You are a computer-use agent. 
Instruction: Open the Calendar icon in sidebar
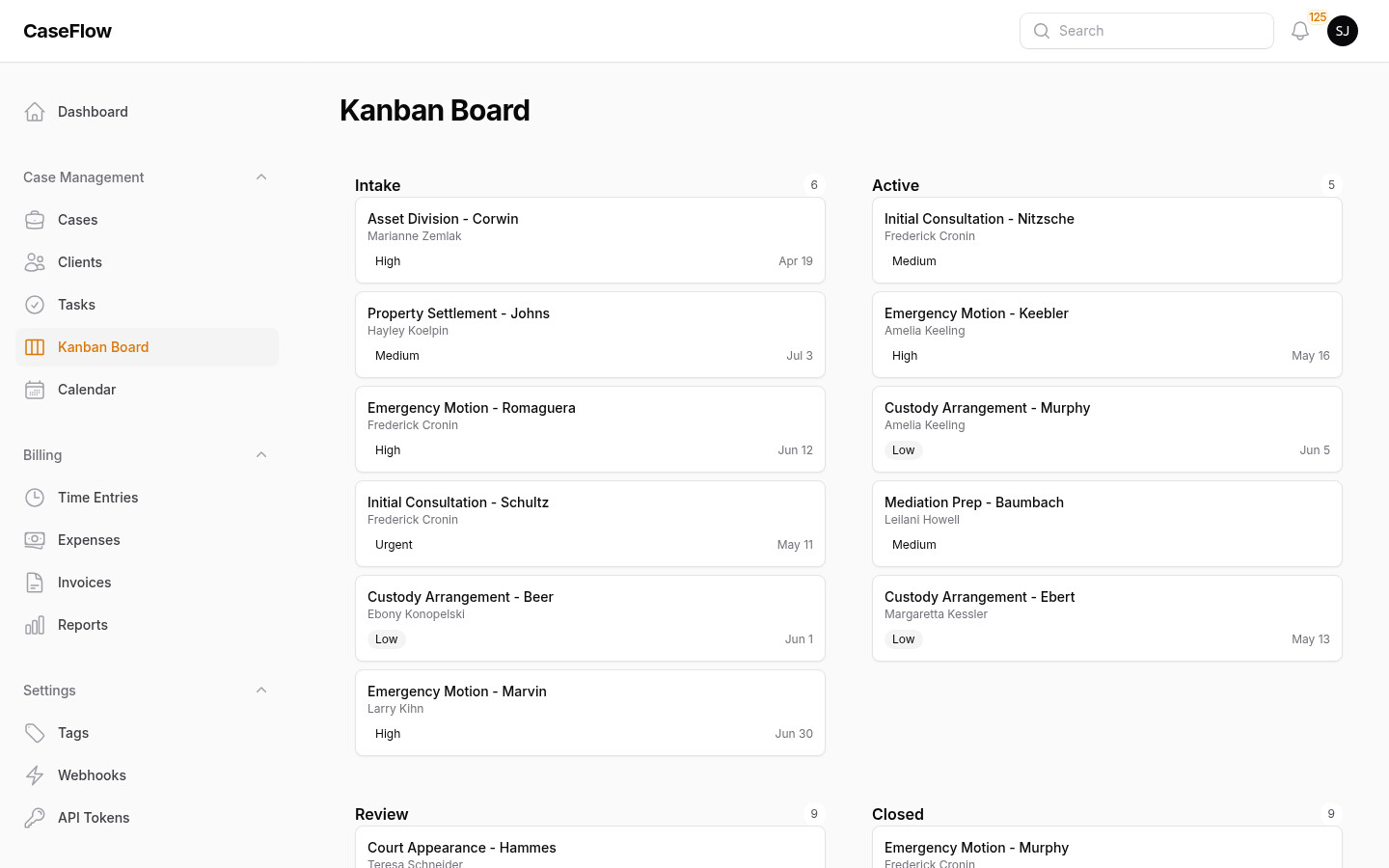pyautogui.click(x=35, y=390)
